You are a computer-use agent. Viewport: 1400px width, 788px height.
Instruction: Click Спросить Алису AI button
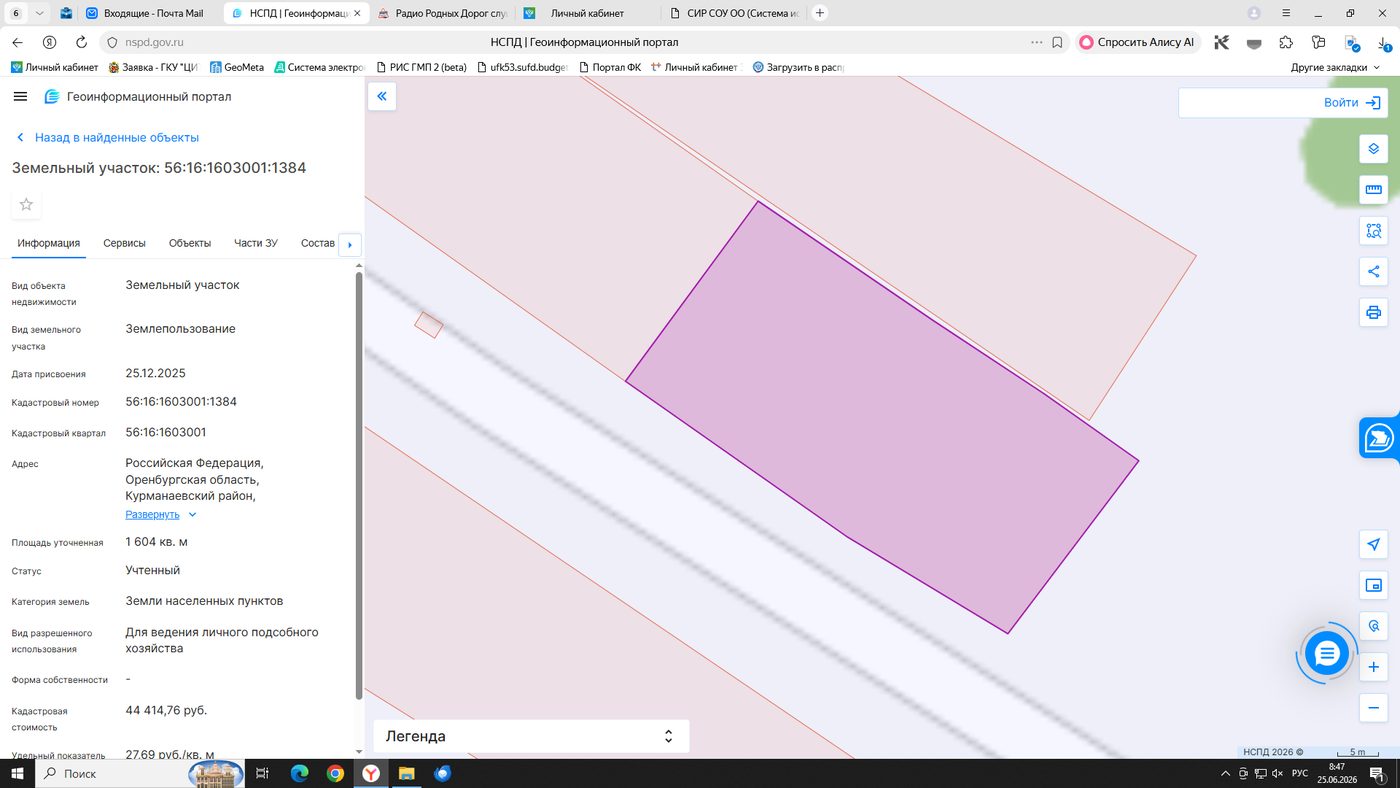(1137, 43)
